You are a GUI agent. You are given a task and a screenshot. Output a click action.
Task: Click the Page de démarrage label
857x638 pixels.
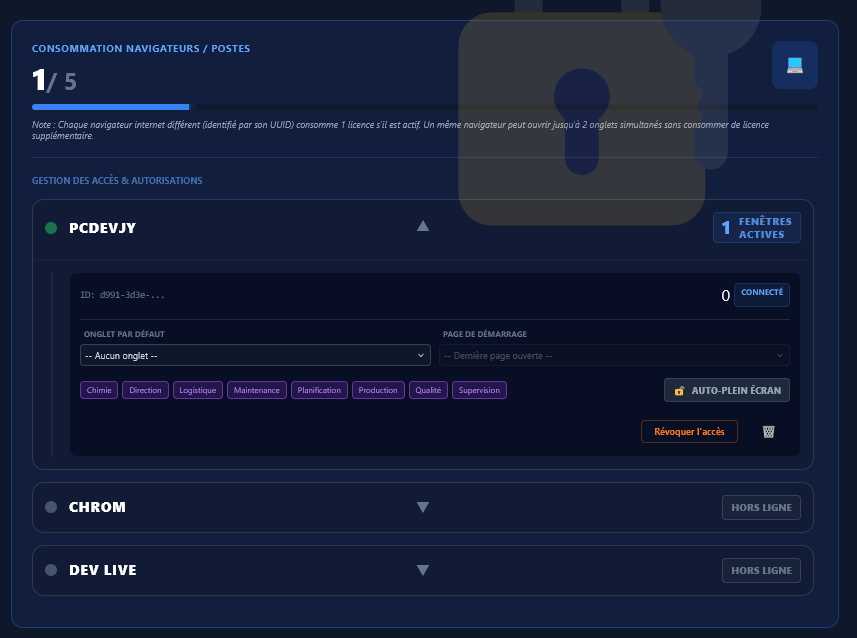point(485,334)
